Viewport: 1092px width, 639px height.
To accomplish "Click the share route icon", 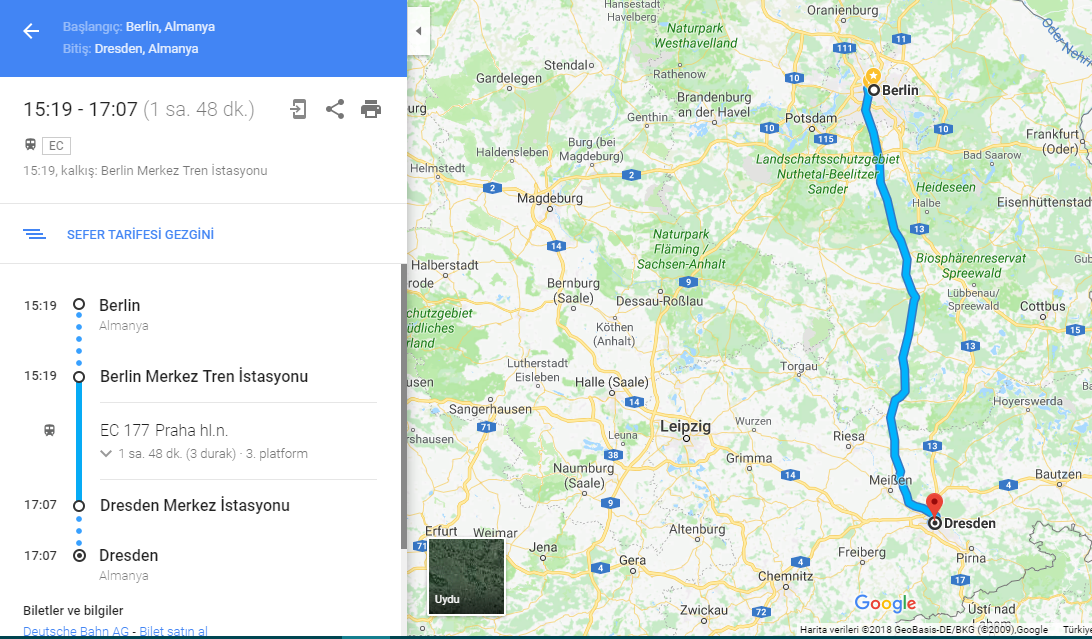I will [x=335, y=109].
